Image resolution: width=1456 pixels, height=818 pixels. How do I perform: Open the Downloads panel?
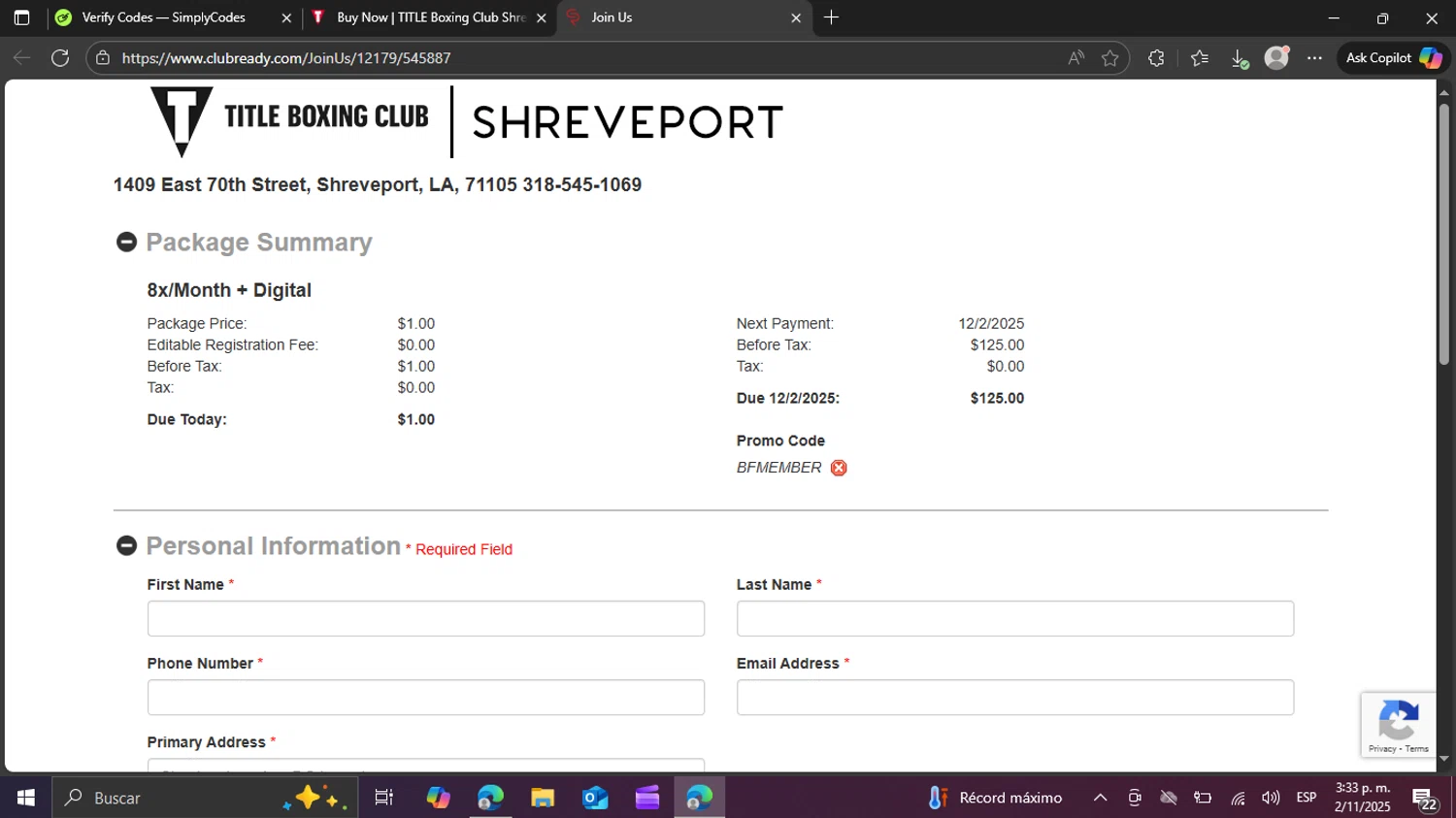pyautogui.click(x=1239, y=58)
